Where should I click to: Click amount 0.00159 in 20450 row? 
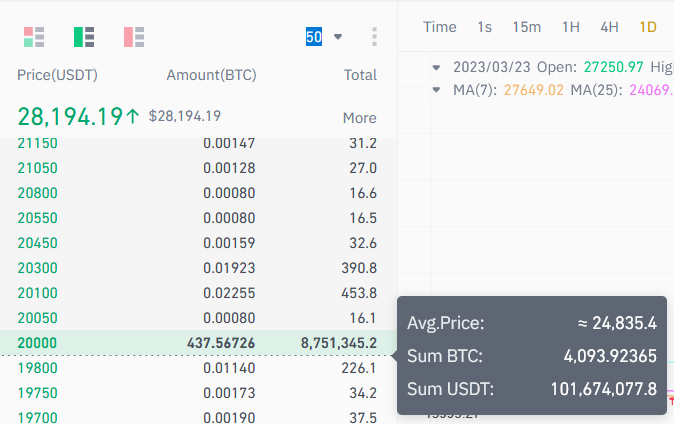229,243
